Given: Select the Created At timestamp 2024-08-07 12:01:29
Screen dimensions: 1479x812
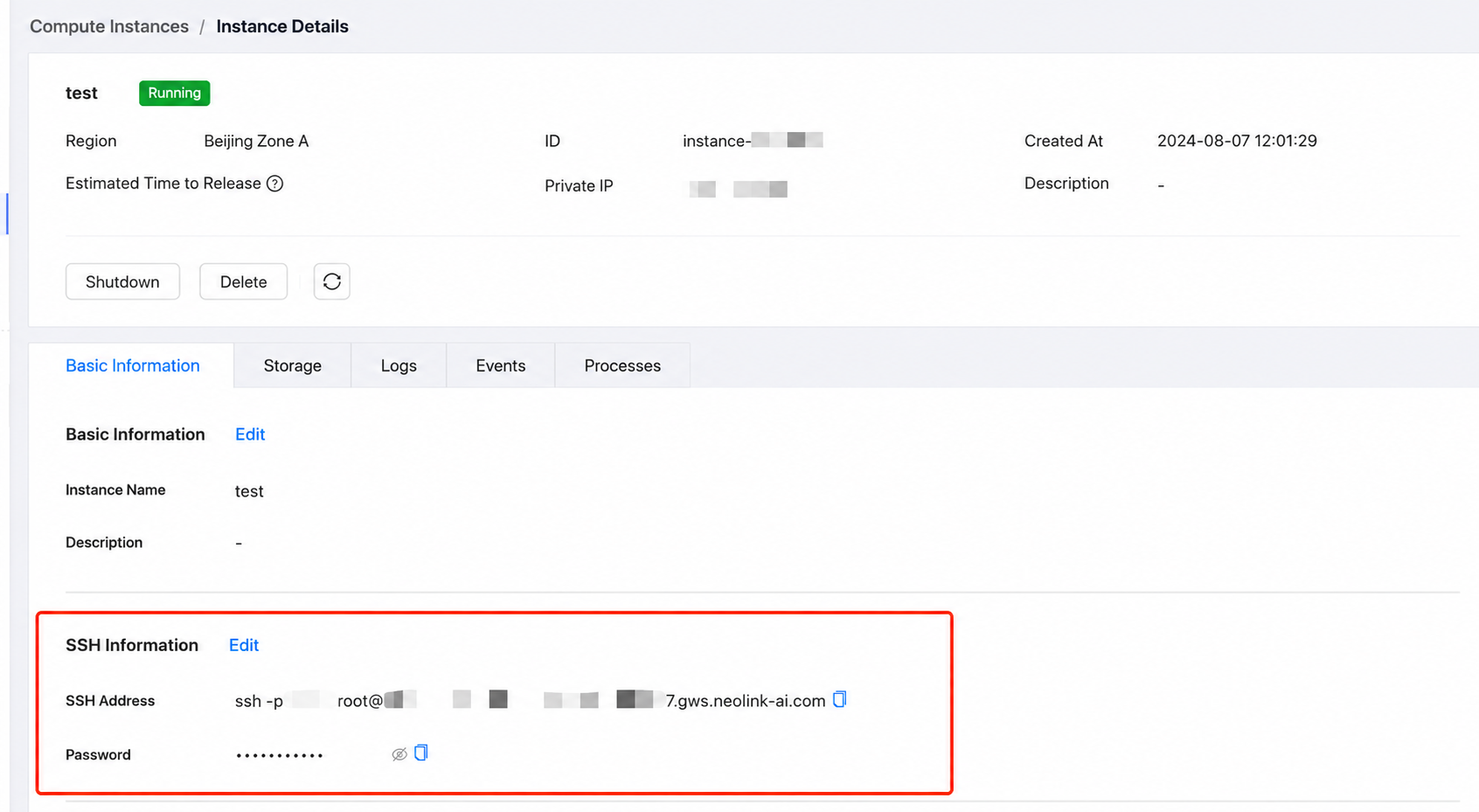Looking at the screenshot, I should tap(1237, 141).
